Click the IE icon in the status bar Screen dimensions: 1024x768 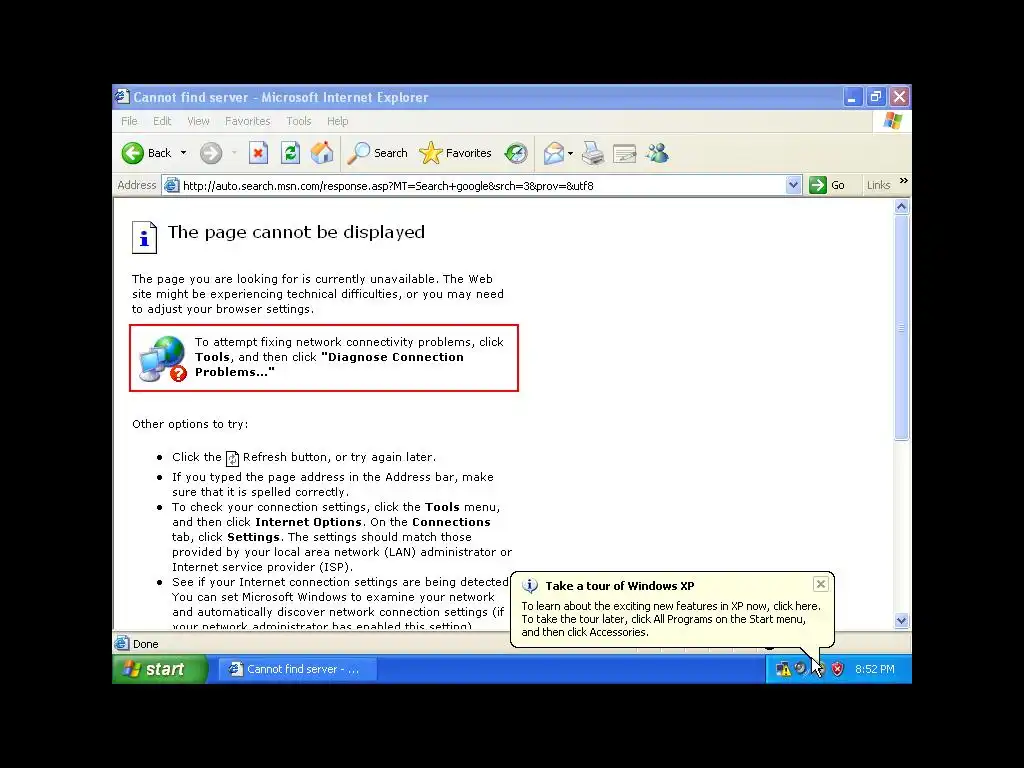coord(122,643)
